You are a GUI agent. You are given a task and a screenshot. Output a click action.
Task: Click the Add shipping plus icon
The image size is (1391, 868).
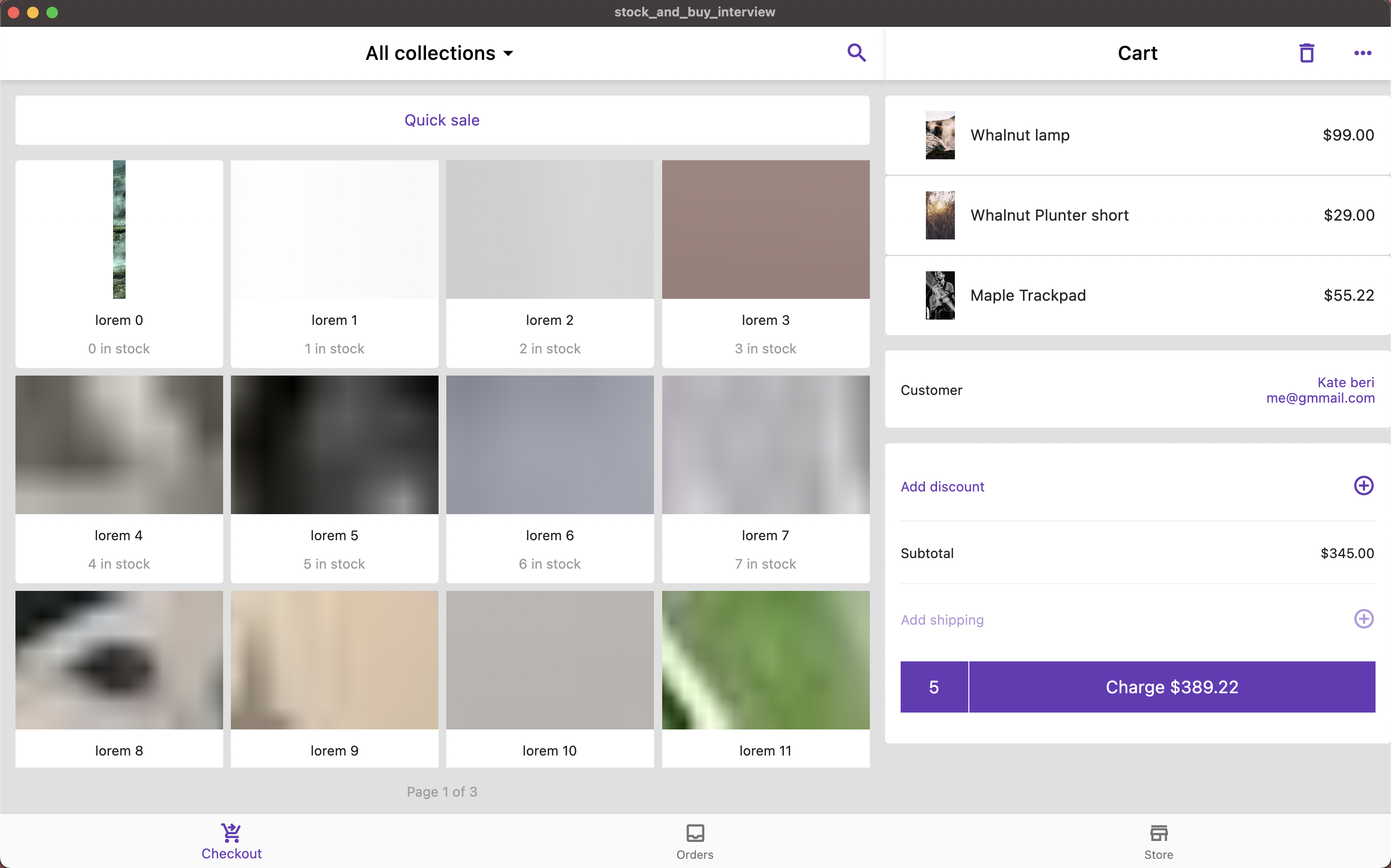(x=1363, y=619)
